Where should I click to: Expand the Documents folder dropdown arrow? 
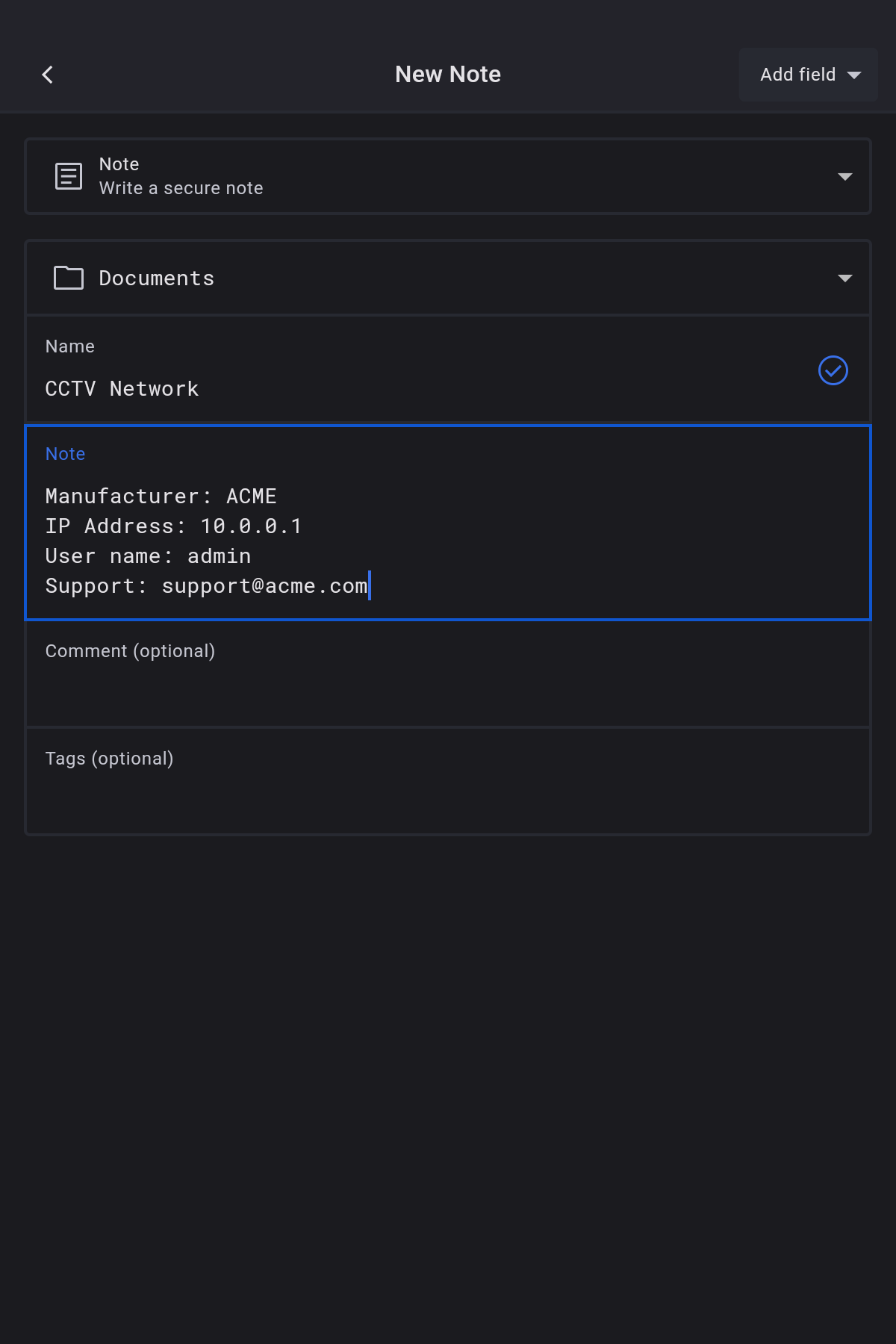tap(844, 279)
